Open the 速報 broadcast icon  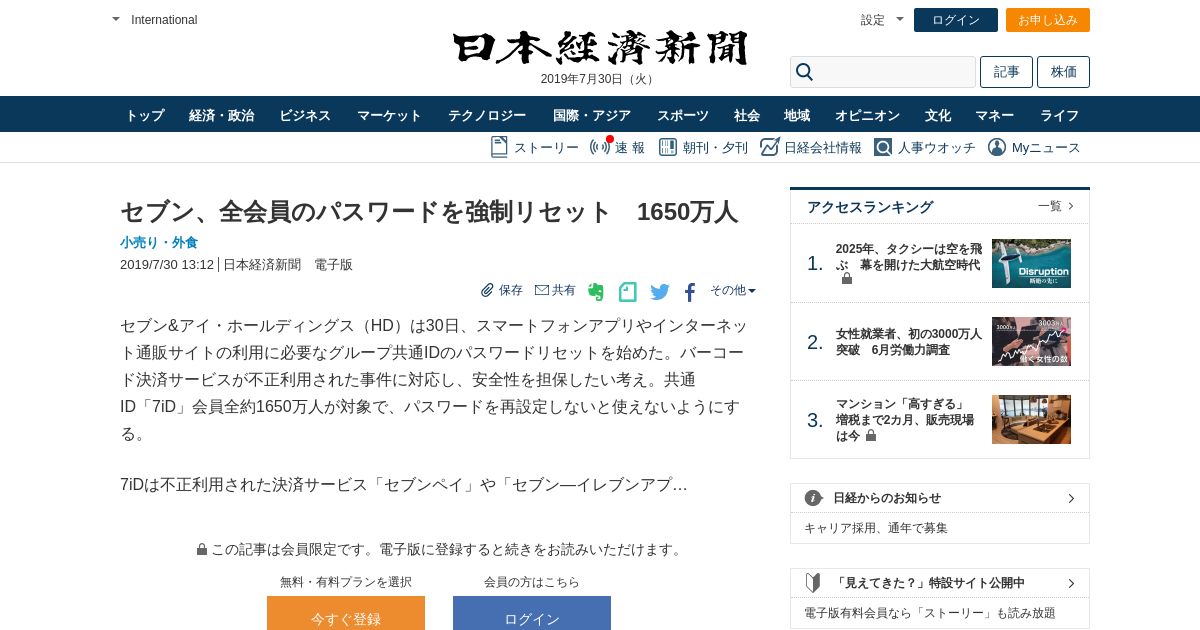click(600, 147)
